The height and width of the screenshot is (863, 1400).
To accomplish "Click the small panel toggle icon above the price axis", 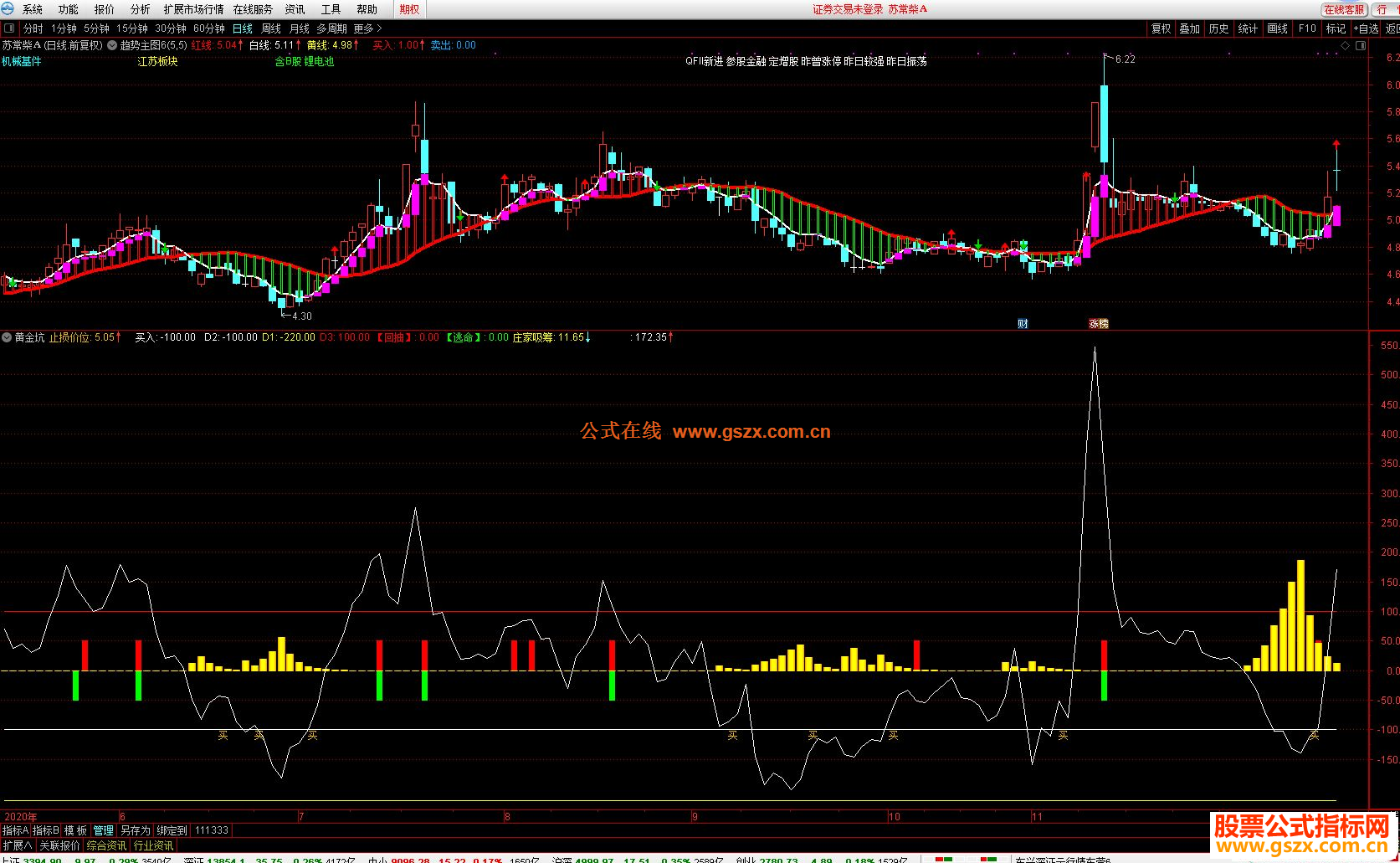I will (1361, 45).
